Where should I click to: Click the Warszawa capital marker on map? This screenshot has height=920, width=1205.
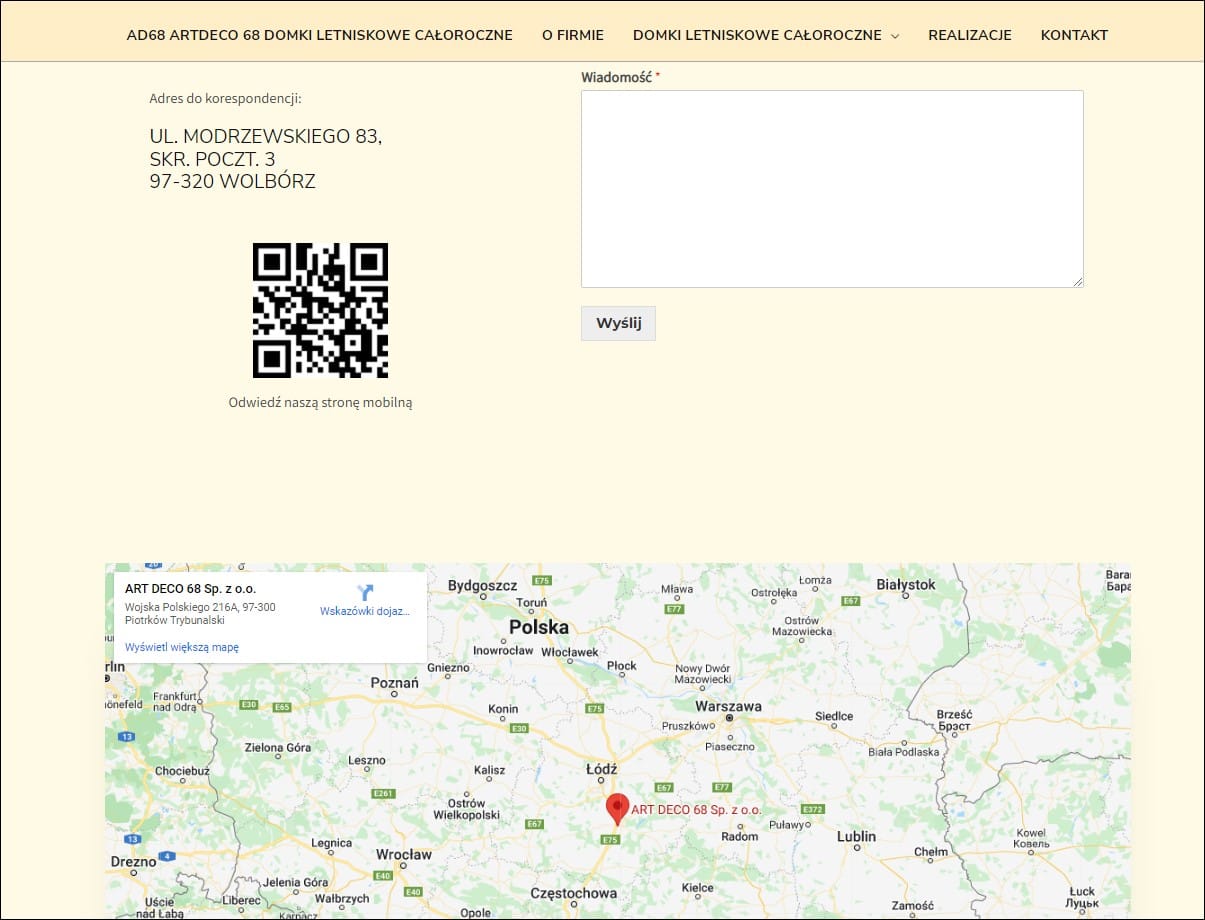click(x=730, y=718)
